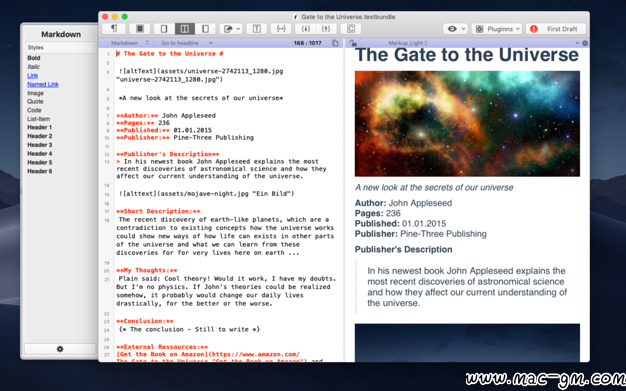The image size is (626, 391).
Task: Click the boxed C toolbar icon
Action: point(351,29)
